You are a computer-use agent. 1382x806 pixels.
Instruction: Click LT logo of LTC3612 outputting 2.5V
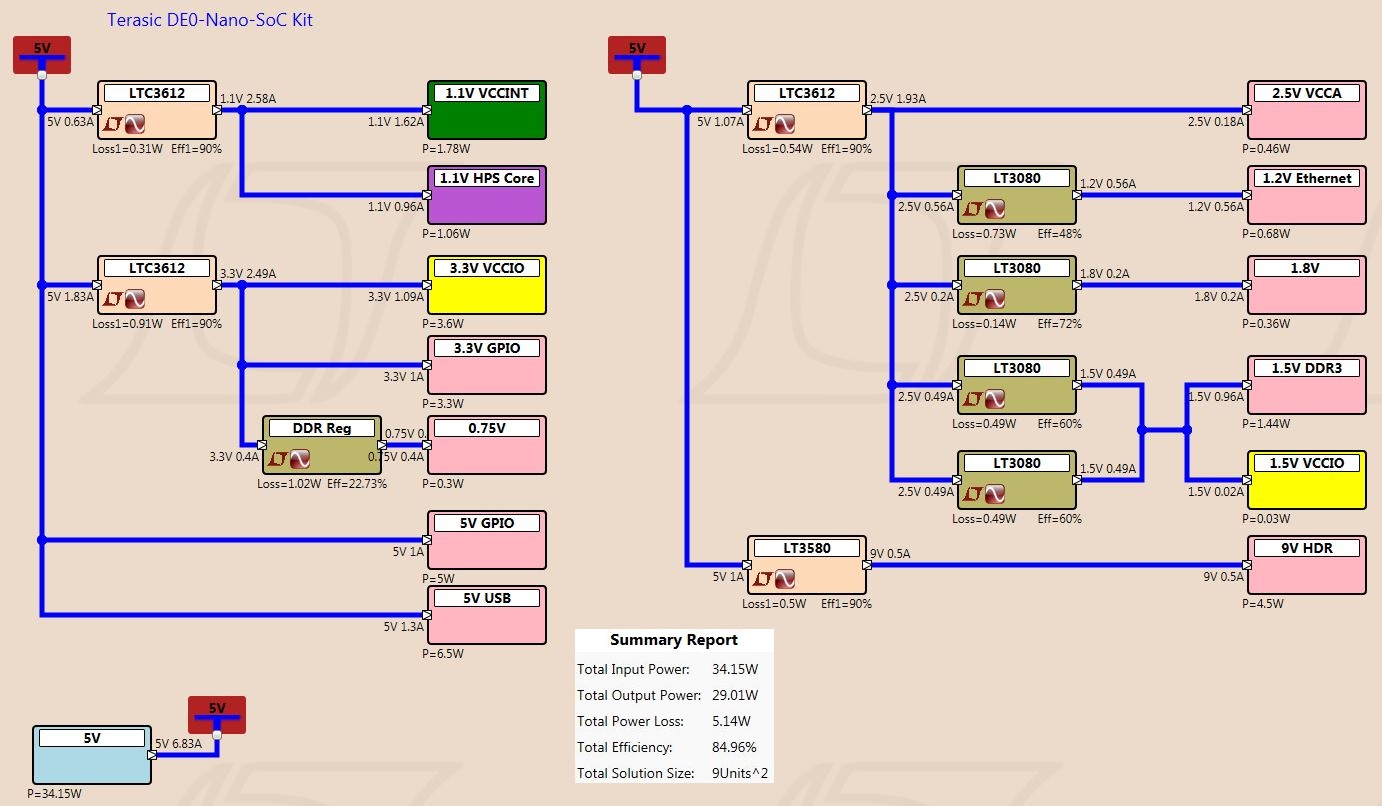click(x=762, y=124)
